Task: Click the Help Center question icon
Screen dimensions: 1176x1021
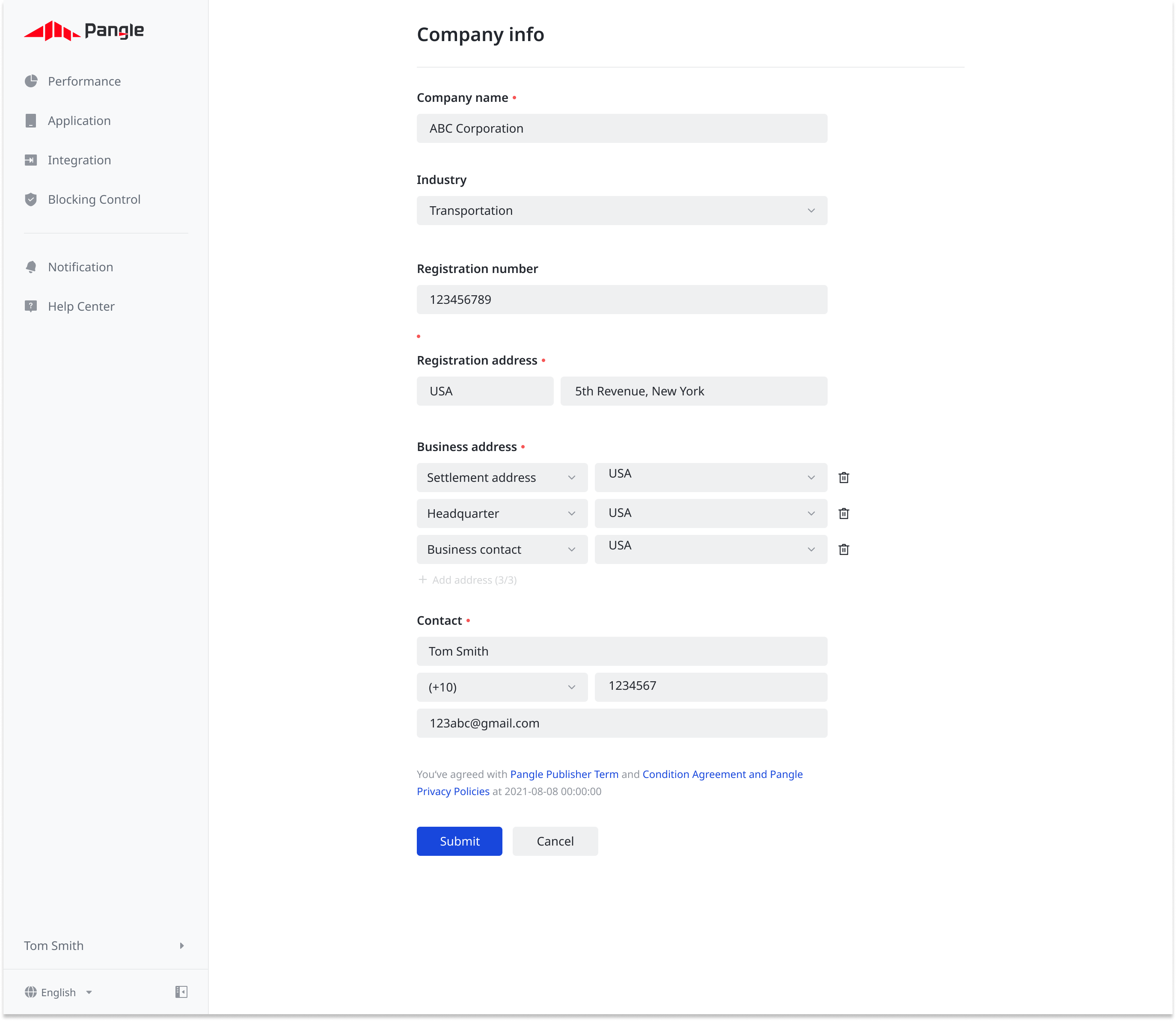Action: click(31, 306)
